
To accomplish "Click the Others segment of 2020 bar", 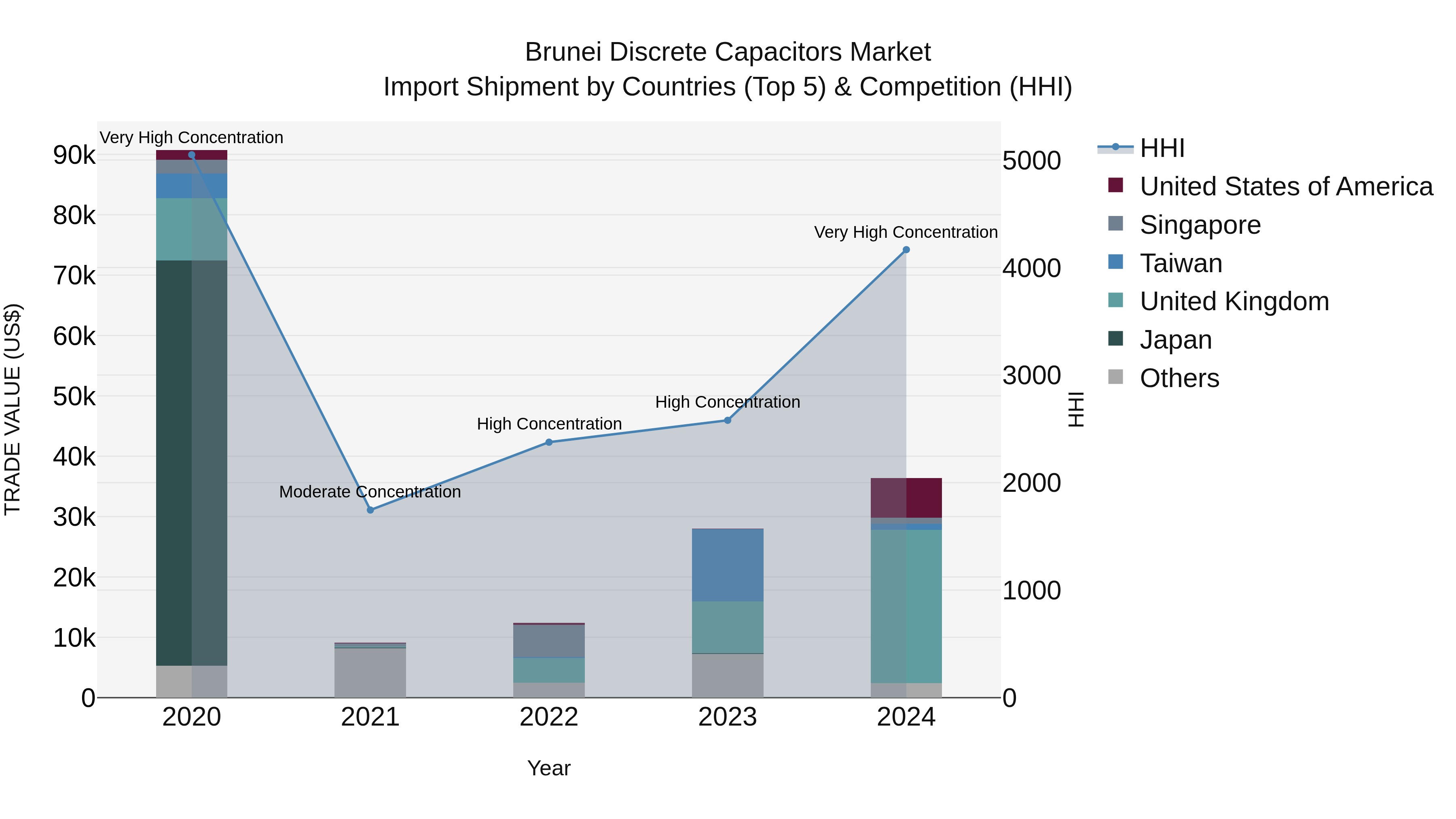I will [x=192, y=681].
